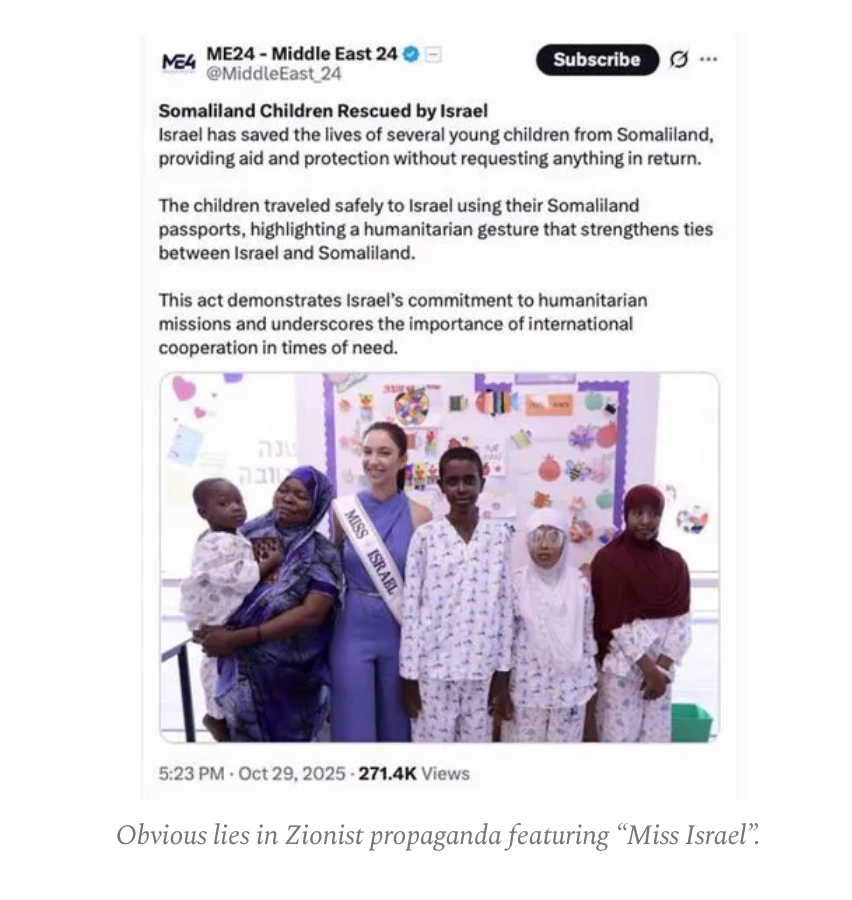Click the headline "Somaliland Children Rescued by Israel"

coord(323,111)
